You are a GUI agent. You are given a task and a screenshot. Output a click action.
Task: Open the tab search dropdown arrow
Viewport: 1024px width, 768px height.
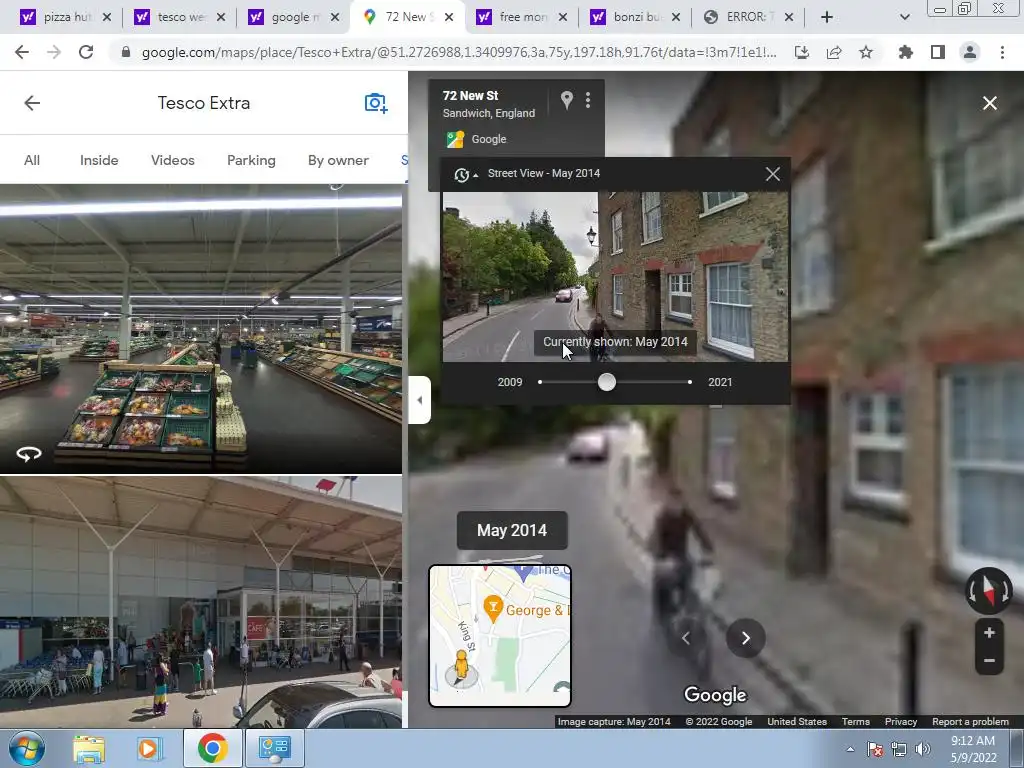point(904,17)
